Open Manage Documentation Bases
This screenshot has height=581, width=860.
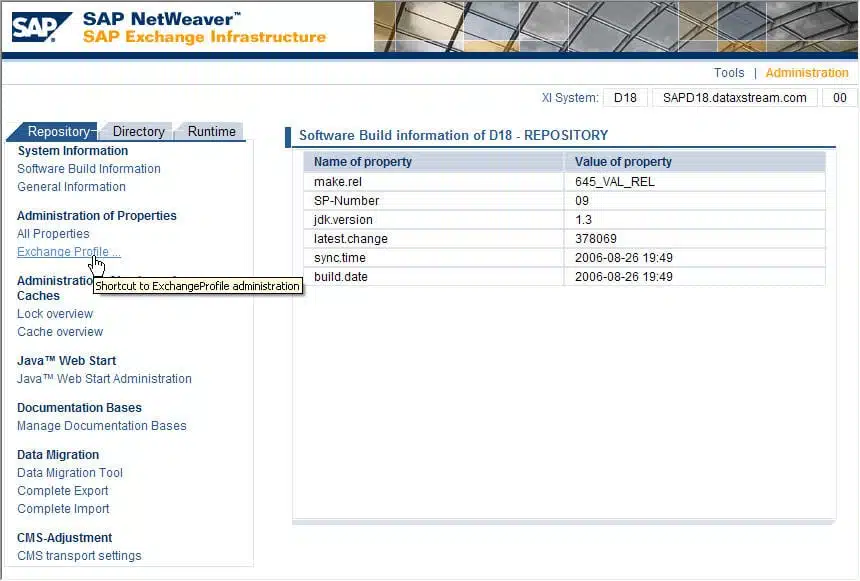pyautogui.click(x=101, y=425)
